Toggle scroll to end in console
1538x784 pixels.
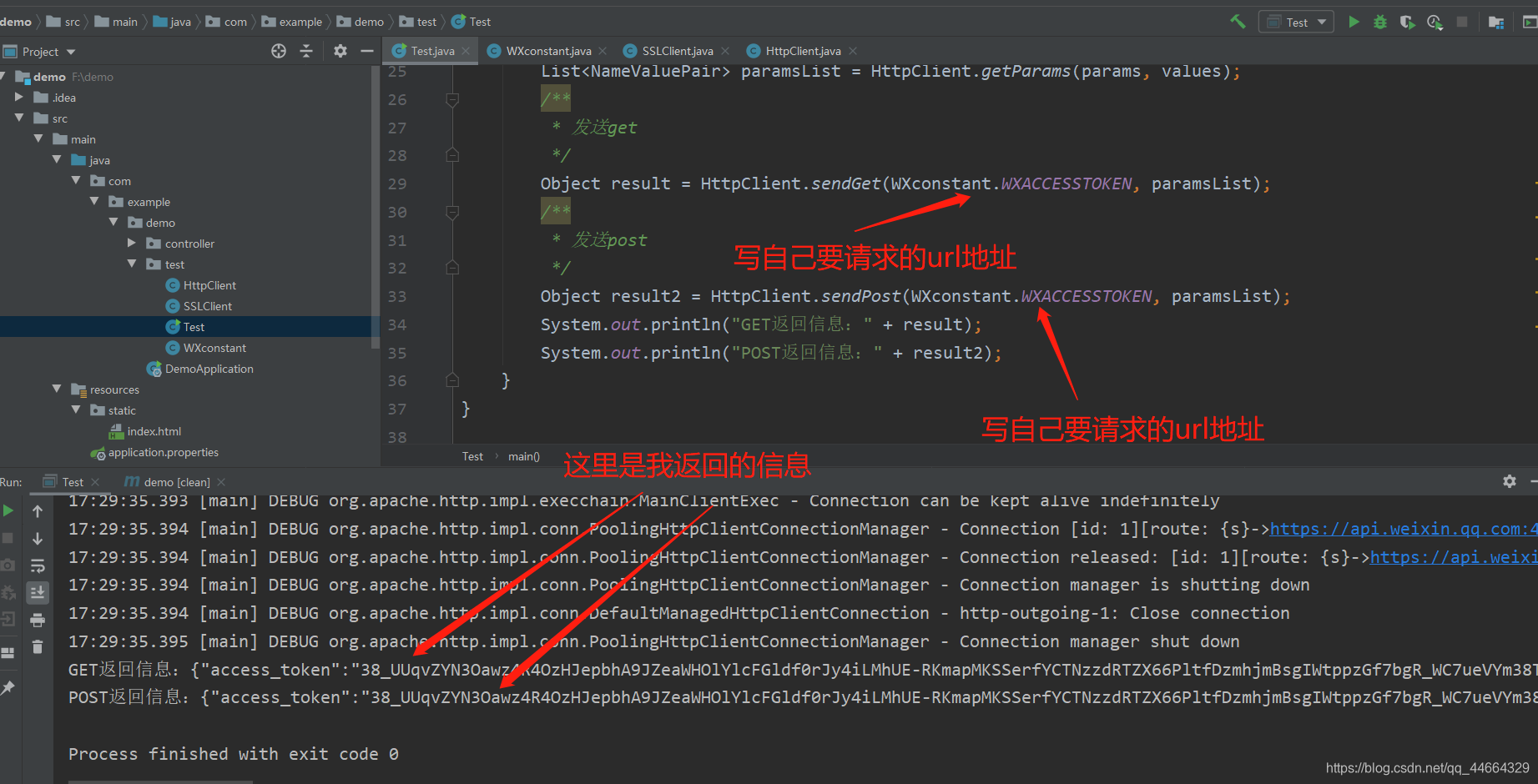coord(38,593)
